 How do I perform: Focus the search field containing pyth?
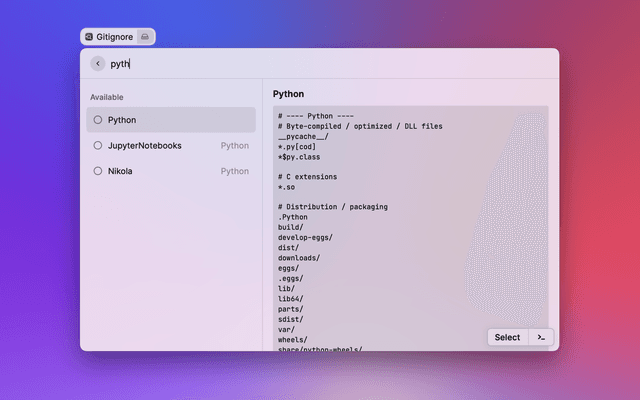[300, 63]
